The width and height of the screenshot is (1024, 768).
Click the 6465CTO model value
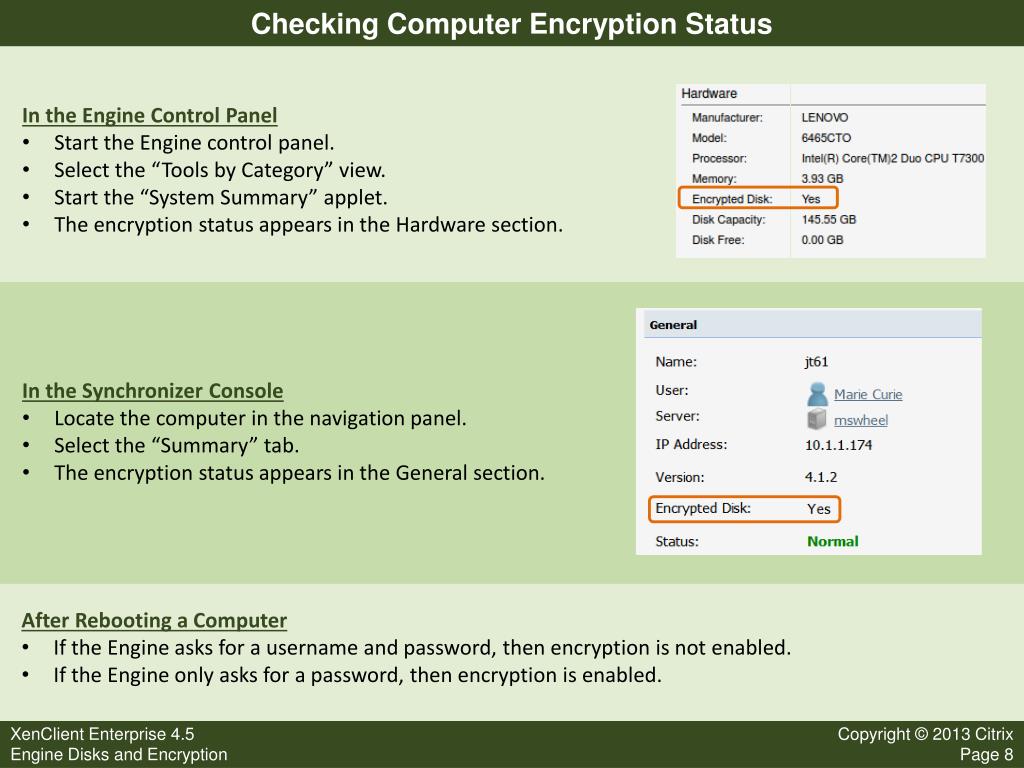[826, 138]
